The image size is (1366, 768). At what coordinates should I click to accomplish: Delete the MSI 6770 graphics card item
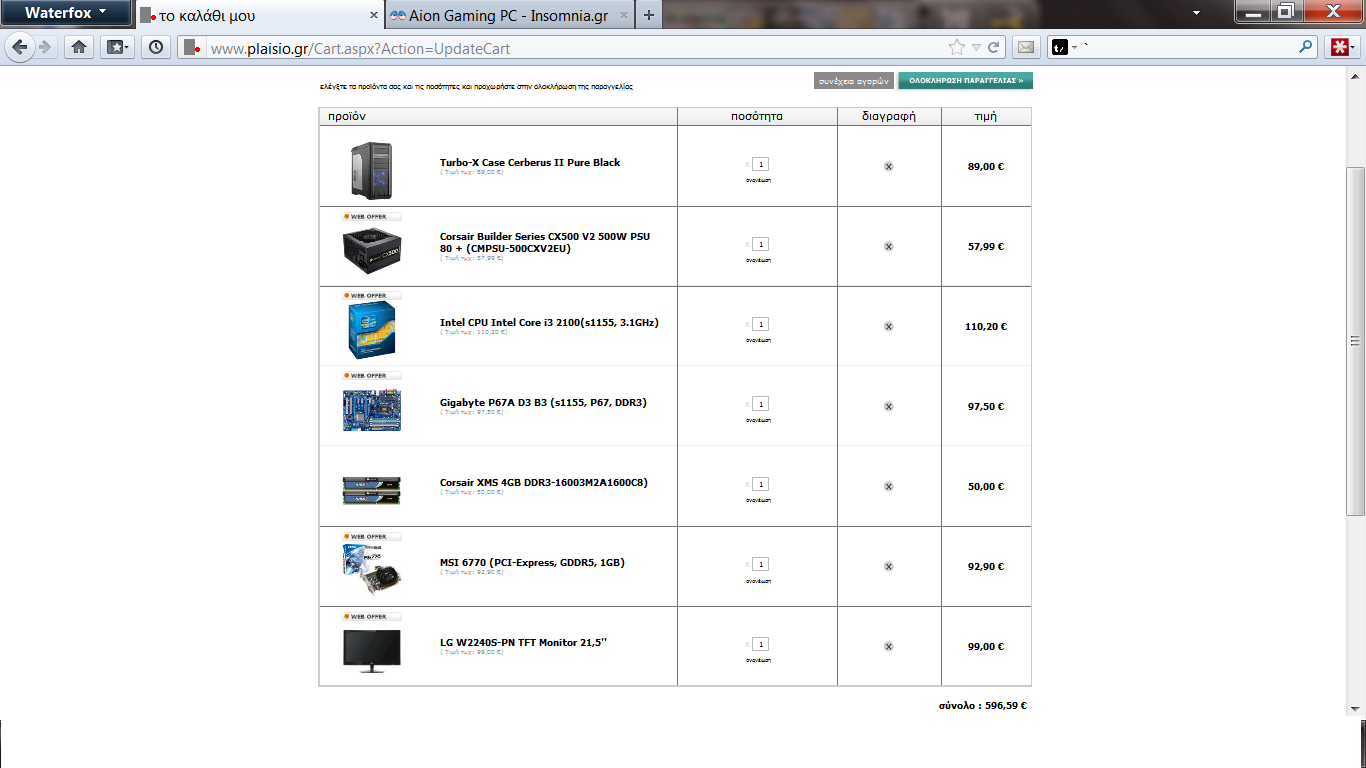click(888, 566)
